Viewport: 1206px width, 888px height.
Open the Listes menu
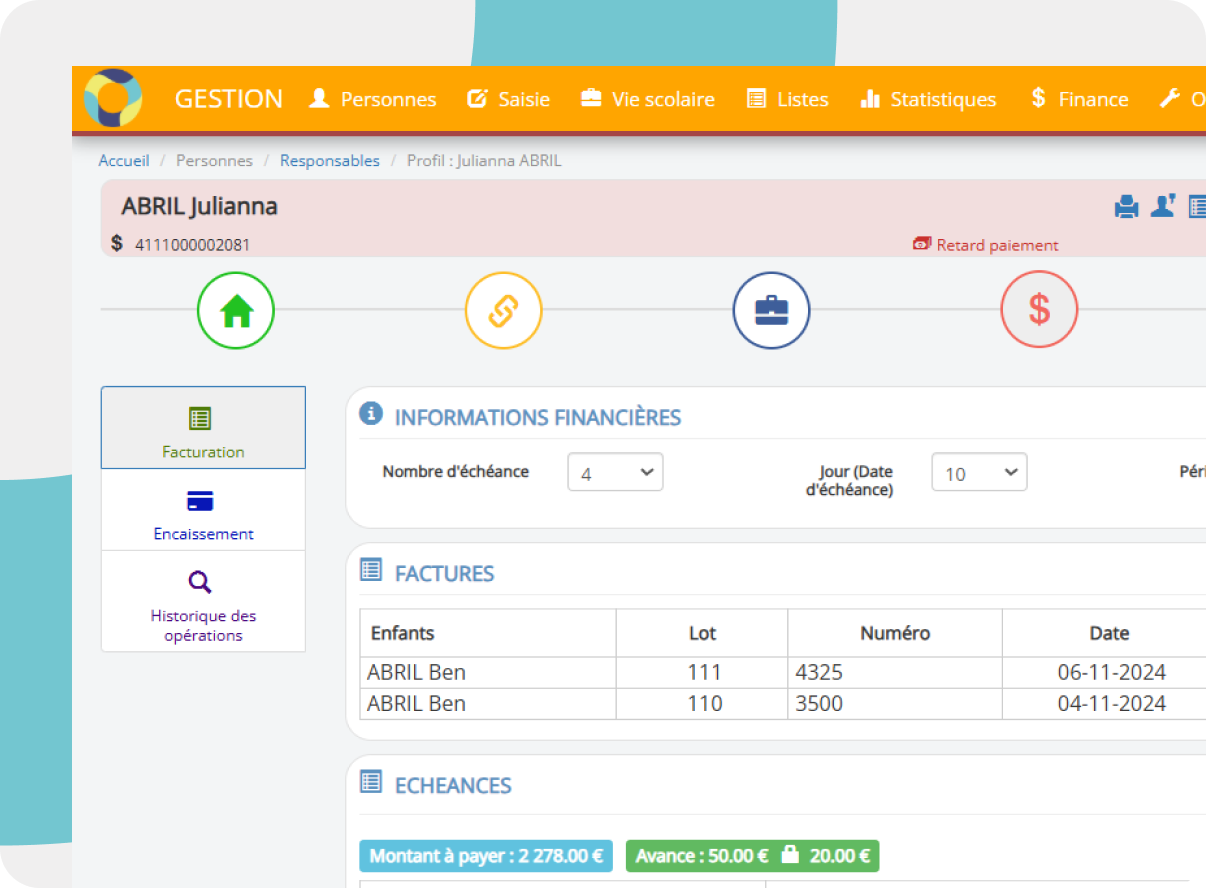[x=788, y=99]
